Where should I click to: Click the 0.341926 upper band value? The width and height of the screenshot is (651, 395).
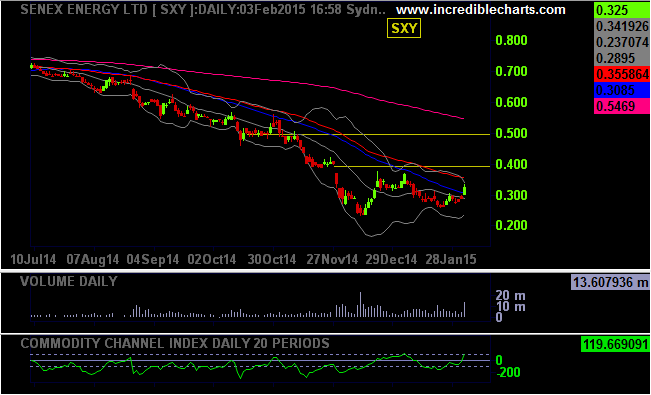[x=622, y=26]
